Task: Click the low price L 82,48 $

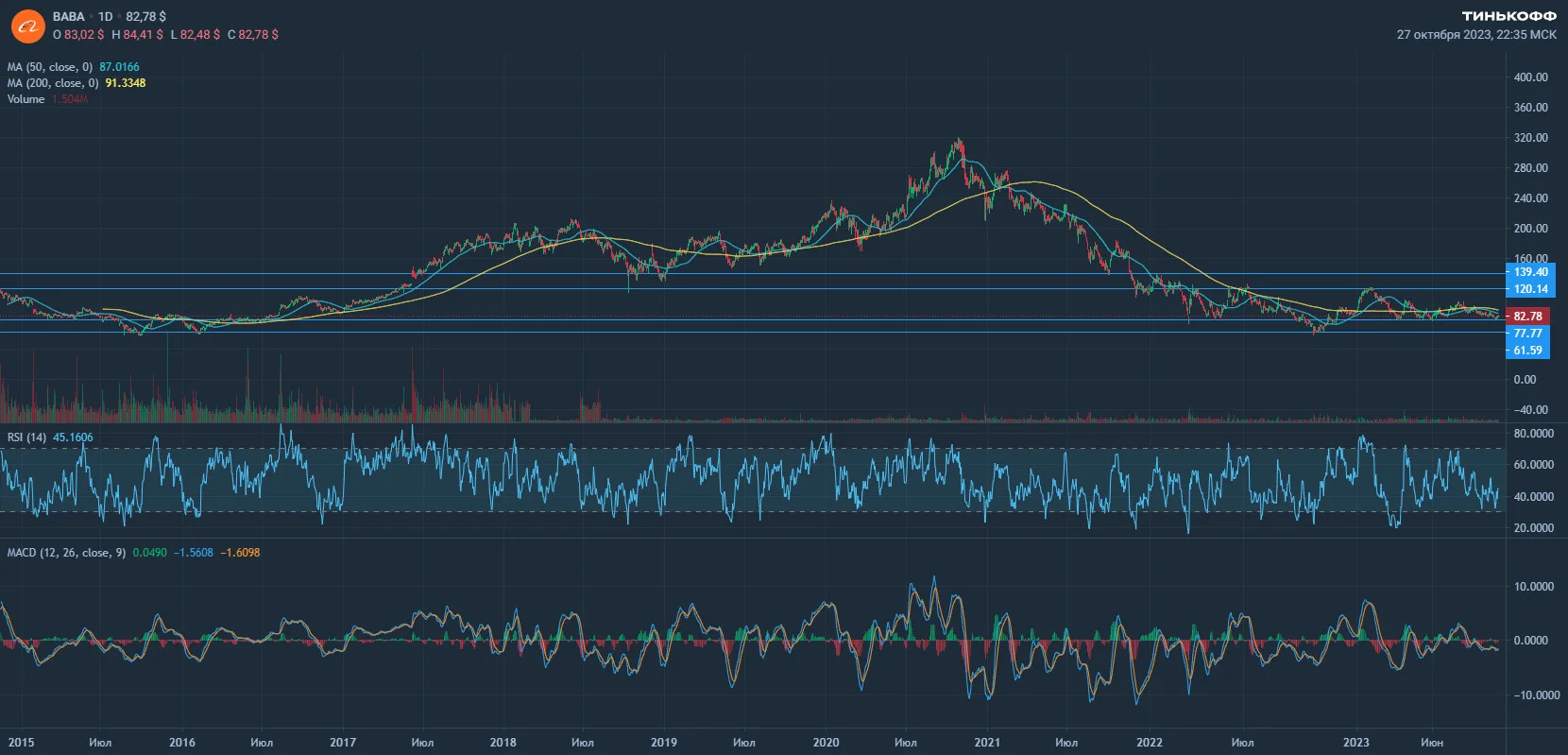Action: coord(196,34)
